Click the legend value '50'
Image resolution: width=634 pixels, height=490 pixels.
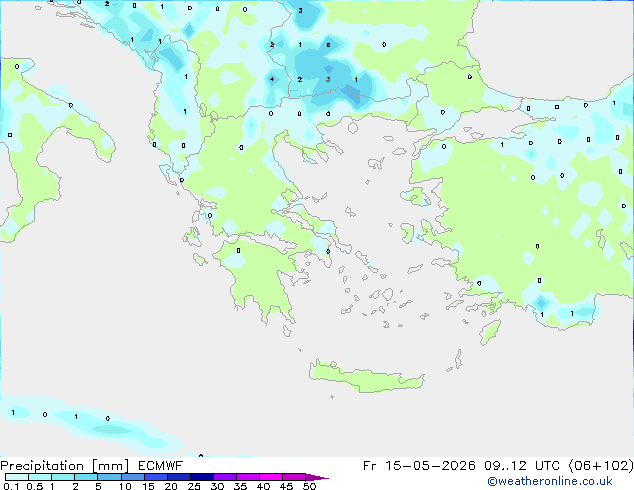pos(309,486)
